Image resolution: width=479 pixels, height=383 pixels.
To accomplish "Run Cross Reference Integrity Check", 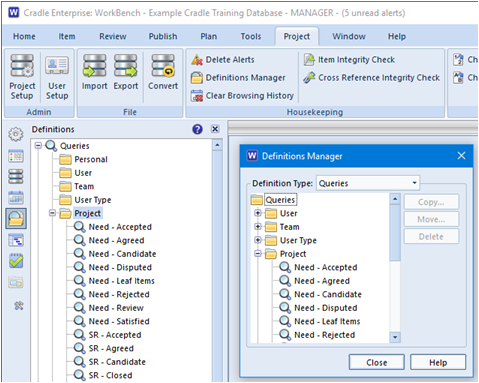I will (372, 78).
